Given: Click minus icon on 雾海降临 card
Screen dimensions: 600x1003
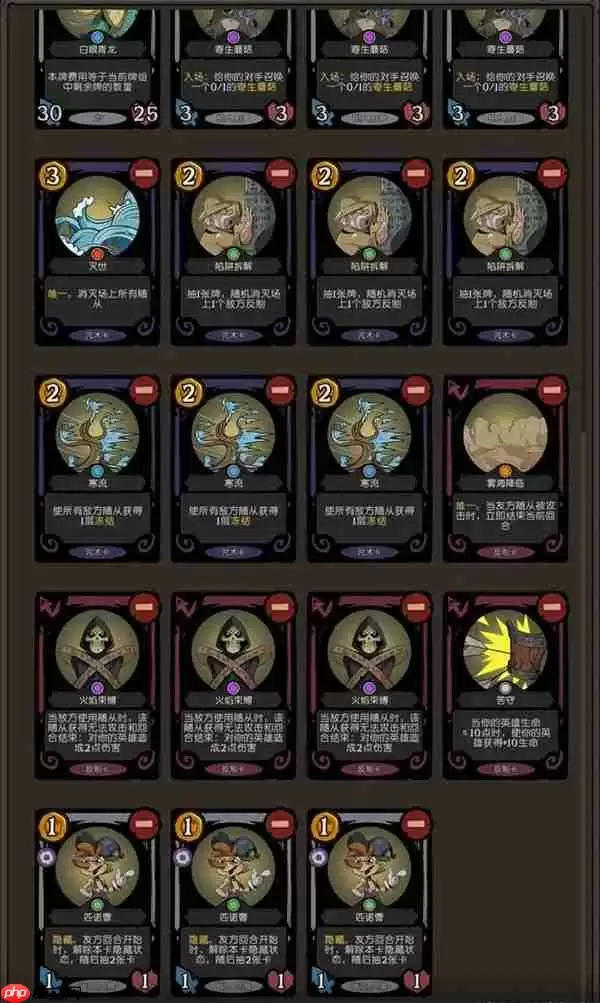Looking at the screenshot, I should [553, 390].
